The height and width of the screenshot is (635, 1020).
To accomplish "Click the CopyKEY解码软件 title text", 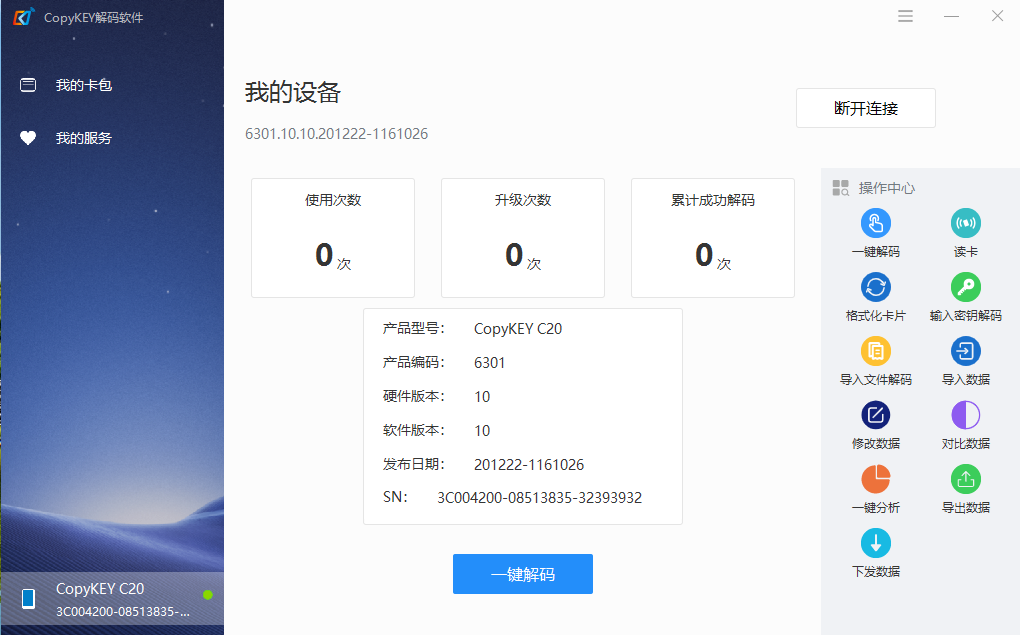I will [x=94, y=18].
